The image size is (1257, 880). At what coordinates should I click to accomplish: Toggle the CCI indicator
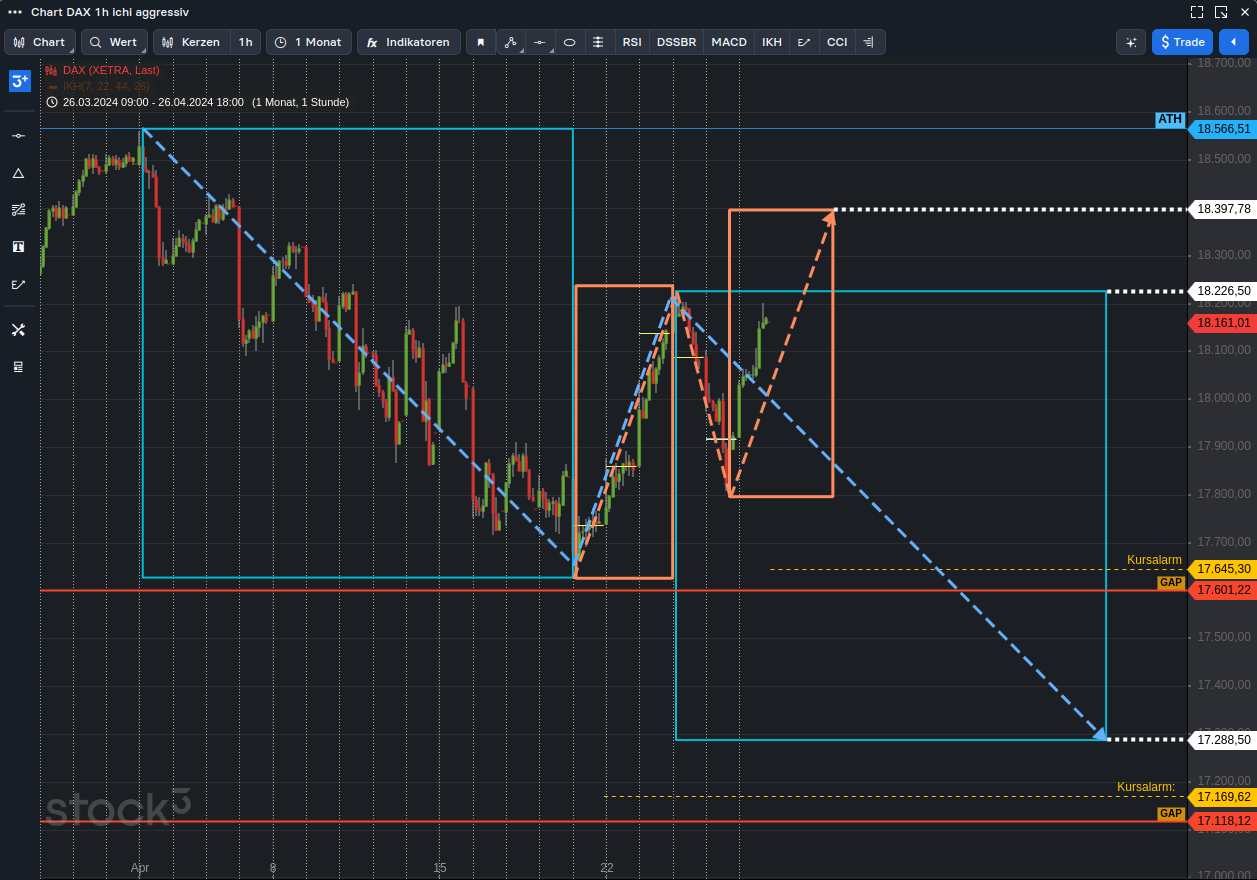[x=837, y=42]
